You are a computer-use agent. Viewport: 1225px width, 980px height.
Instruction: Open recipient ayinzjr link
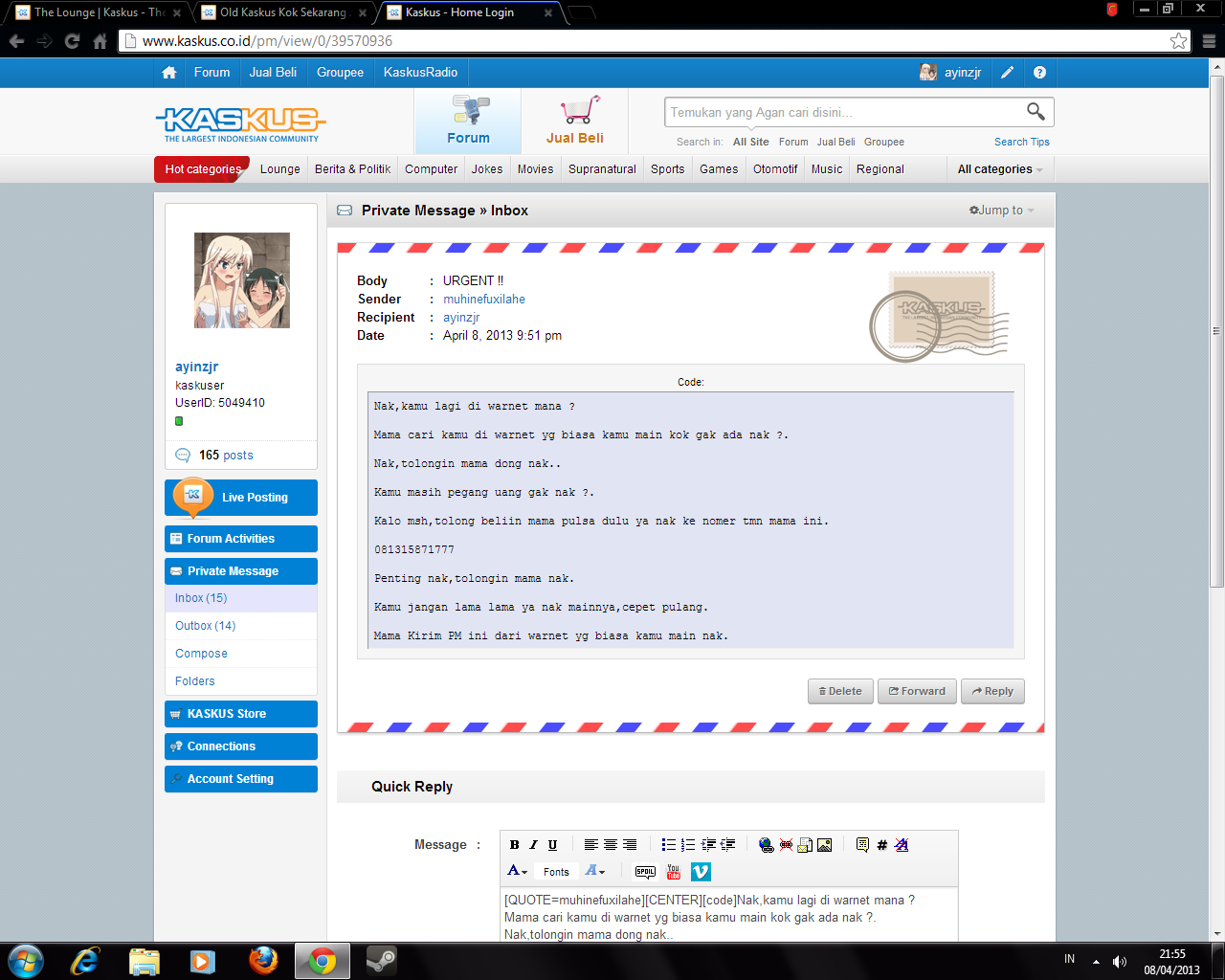[x=461, y=318]
